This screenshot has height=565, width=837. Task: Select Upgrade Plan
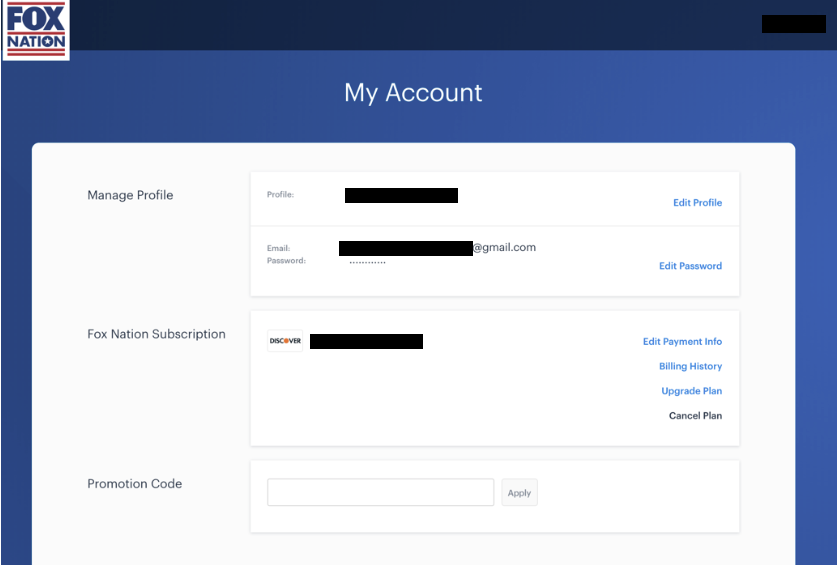click(691, 391)
